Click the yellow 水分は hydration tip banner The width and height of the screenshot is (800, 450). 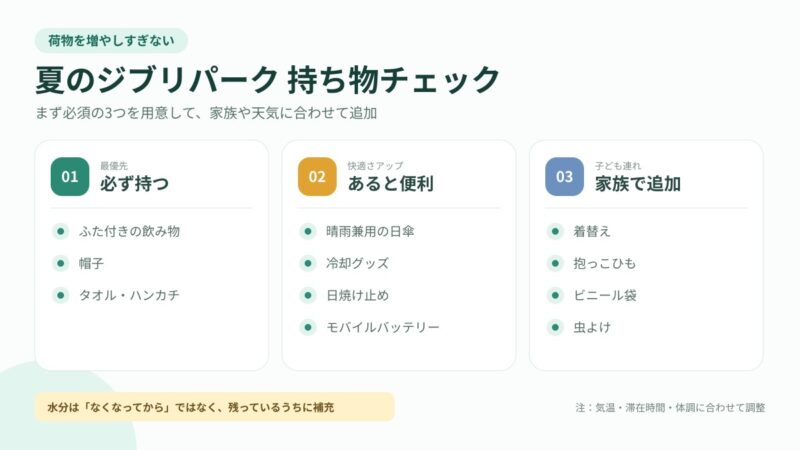coord(214,407)
